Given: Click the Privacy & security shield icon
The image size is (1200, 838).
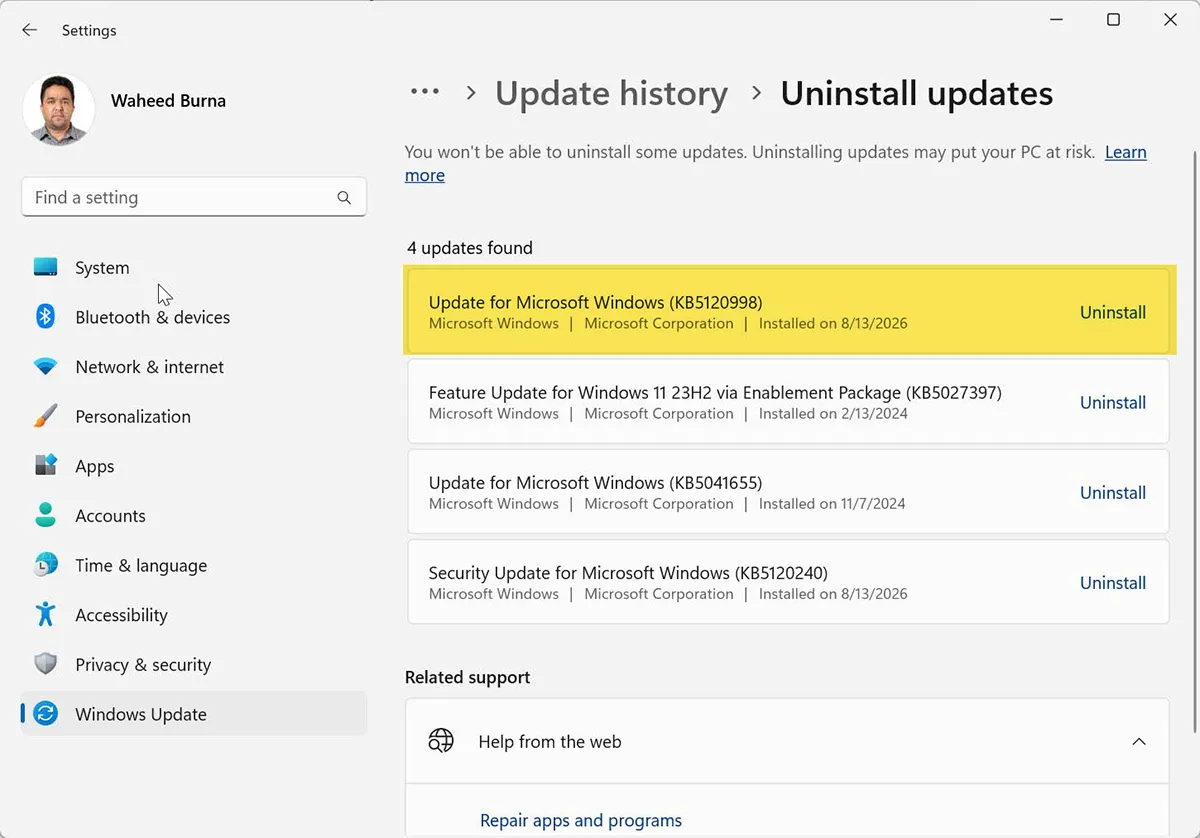Looking at the screenshot, I should coord(45,664).
